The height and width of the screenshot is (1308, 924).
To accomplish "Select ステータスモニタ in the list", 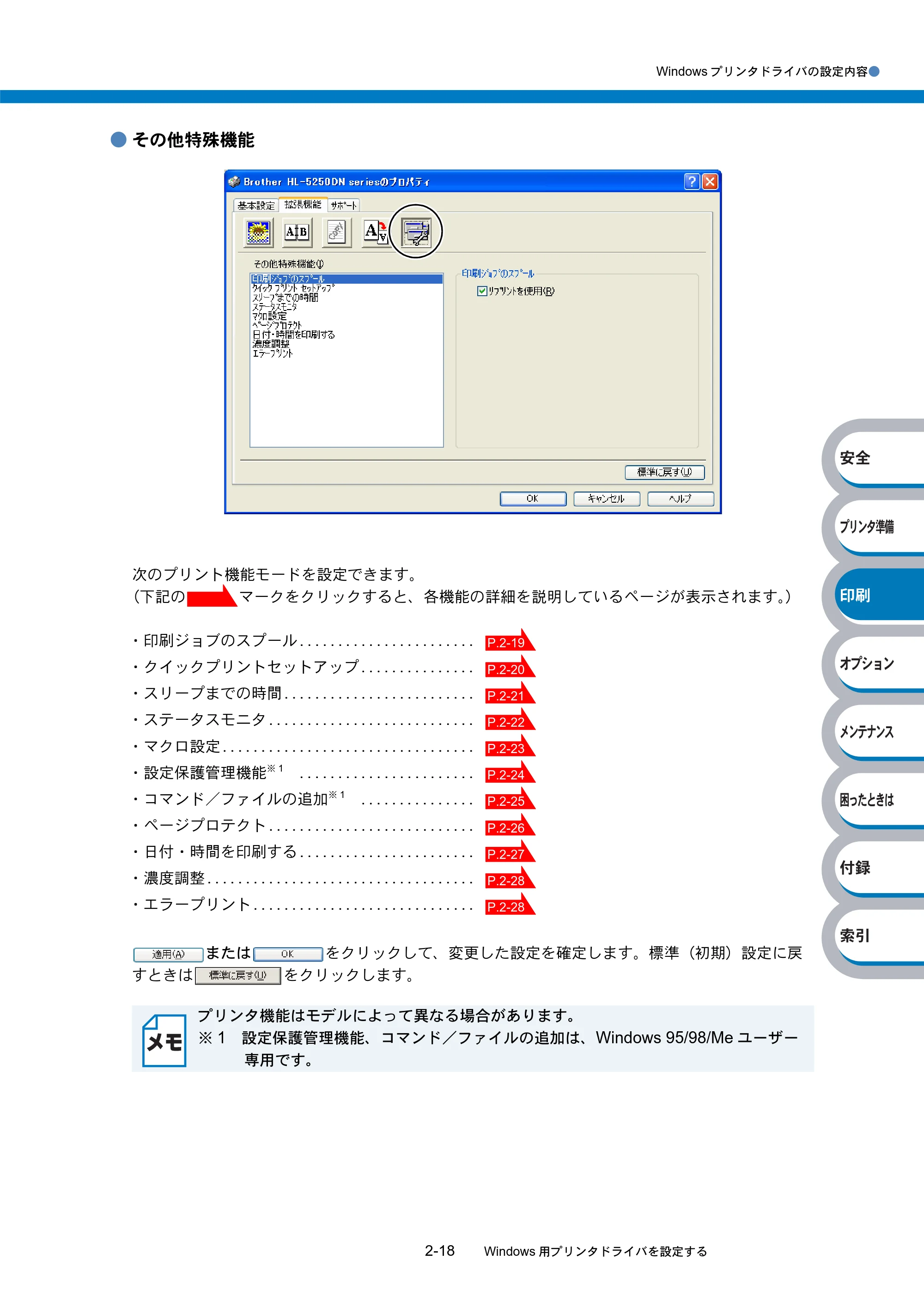I will [346, 306].
